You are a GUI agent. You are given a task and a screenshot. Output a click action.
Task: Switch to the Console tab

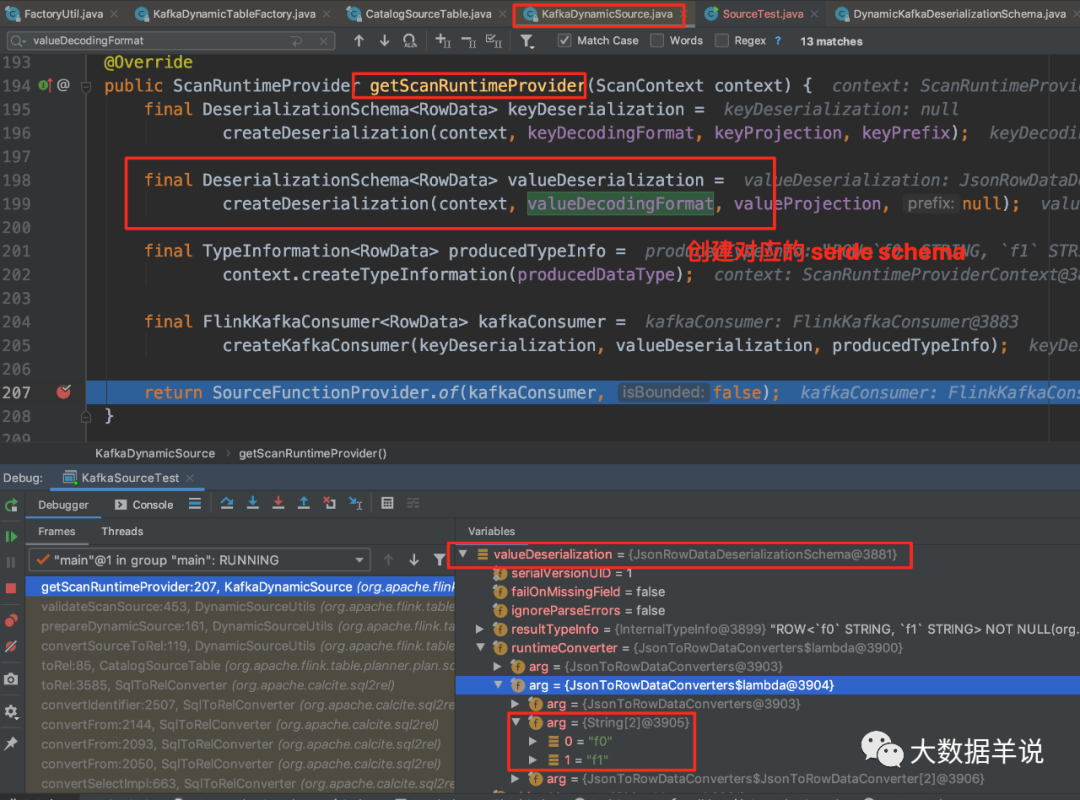pyautogui.click(x=144, y=504)
